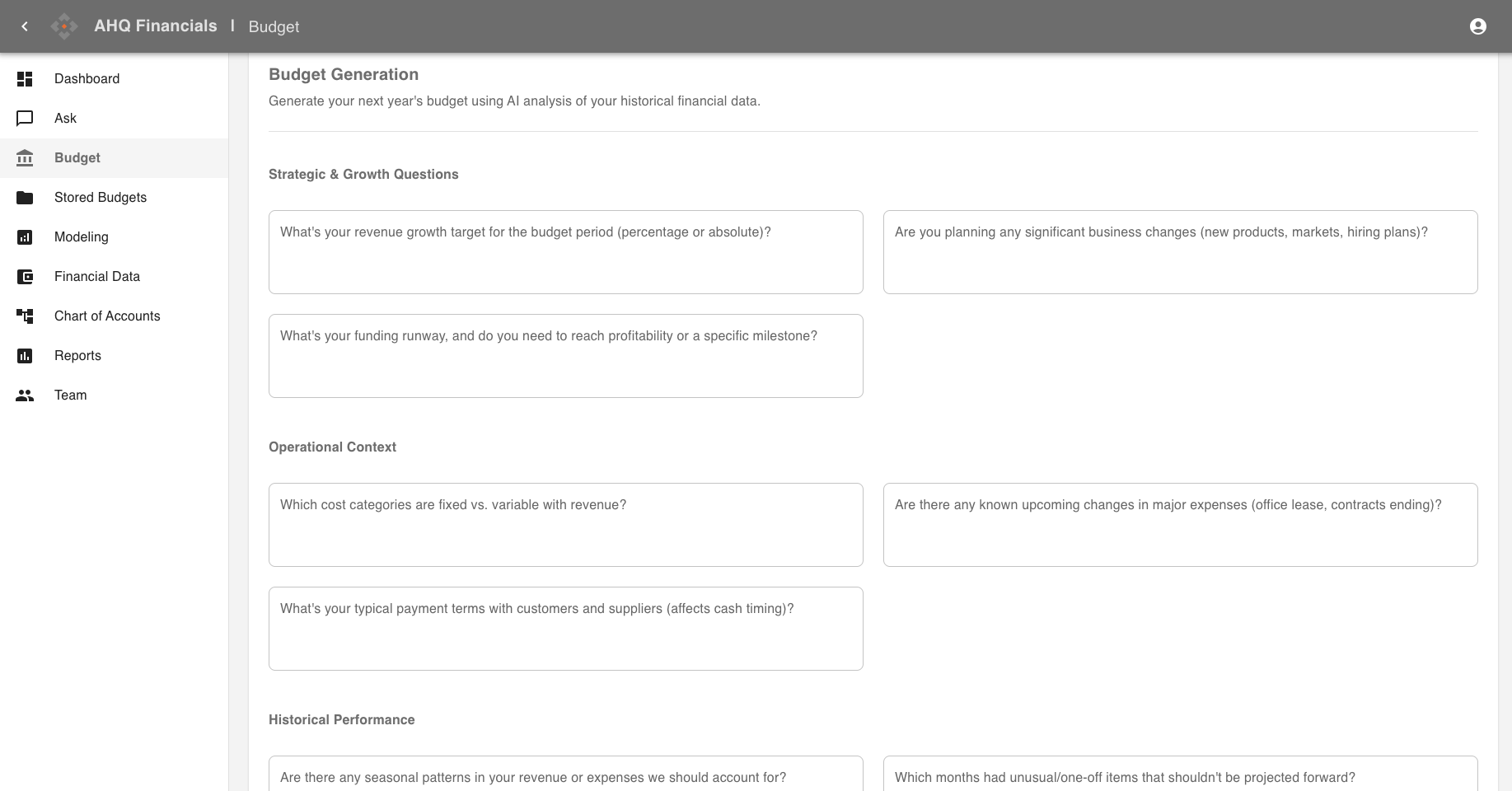Click the upcoming major expenses field
Screen dimensions: 1512x791
tap(1180, 525)
